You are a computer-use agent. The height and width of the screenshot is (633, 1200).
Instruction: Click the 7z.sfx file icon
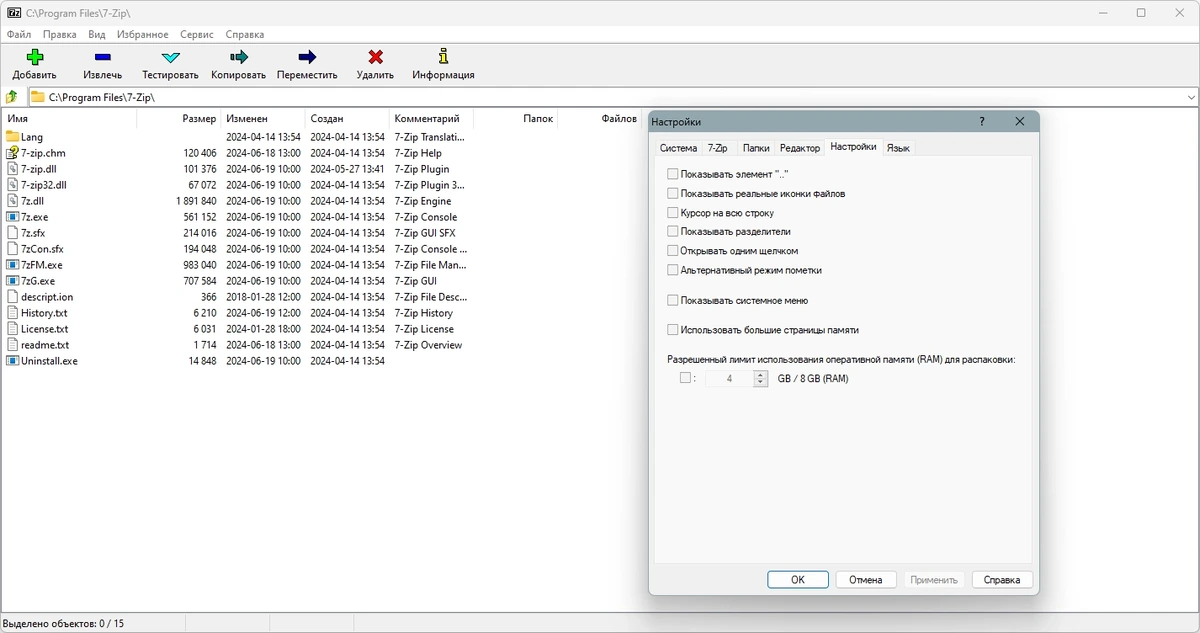[x=12, y=233]
